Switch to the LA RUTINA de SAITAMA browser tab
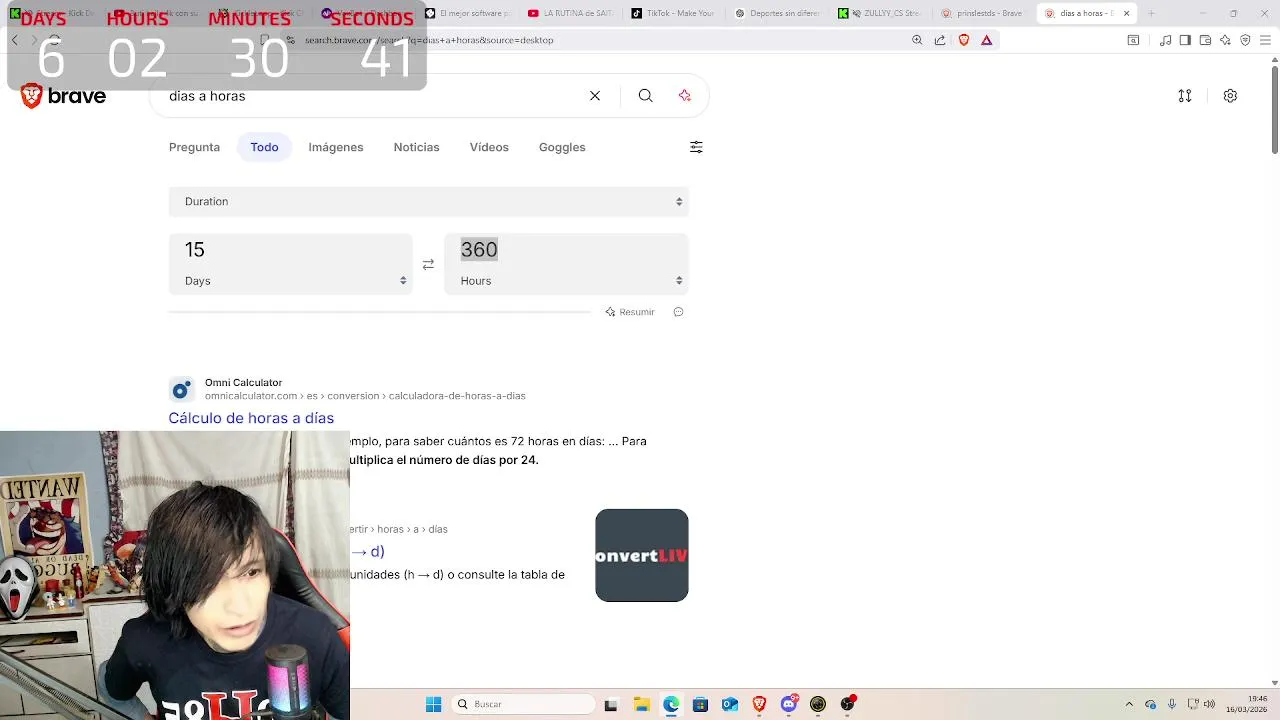The width and height of the screenshot is (1280, 720). coord(570,13)
